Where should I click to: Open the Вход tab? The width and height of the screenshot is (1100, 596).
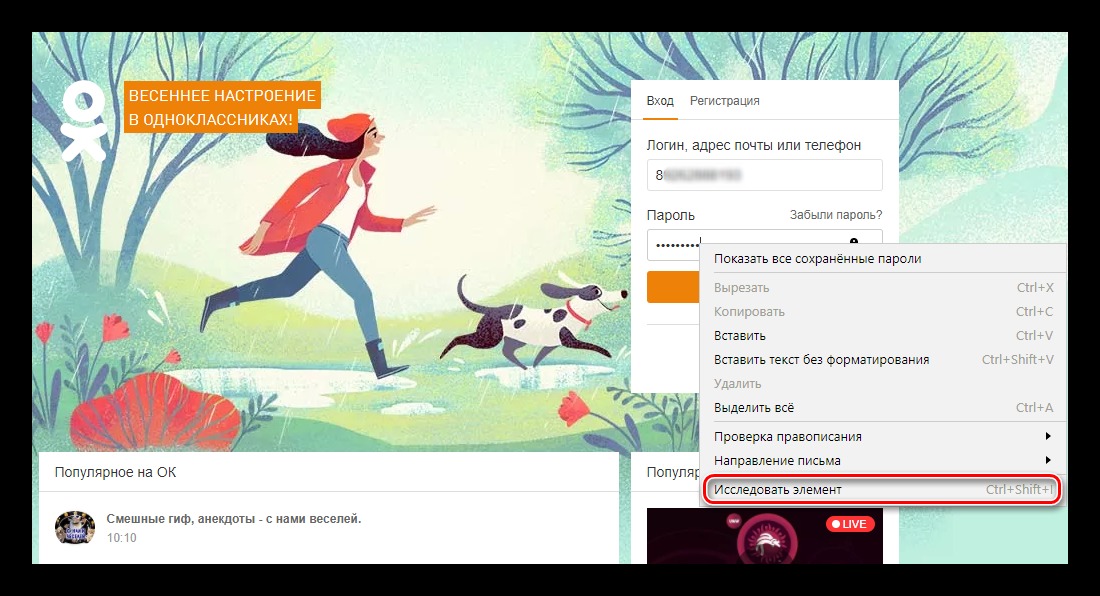[660, 101]
